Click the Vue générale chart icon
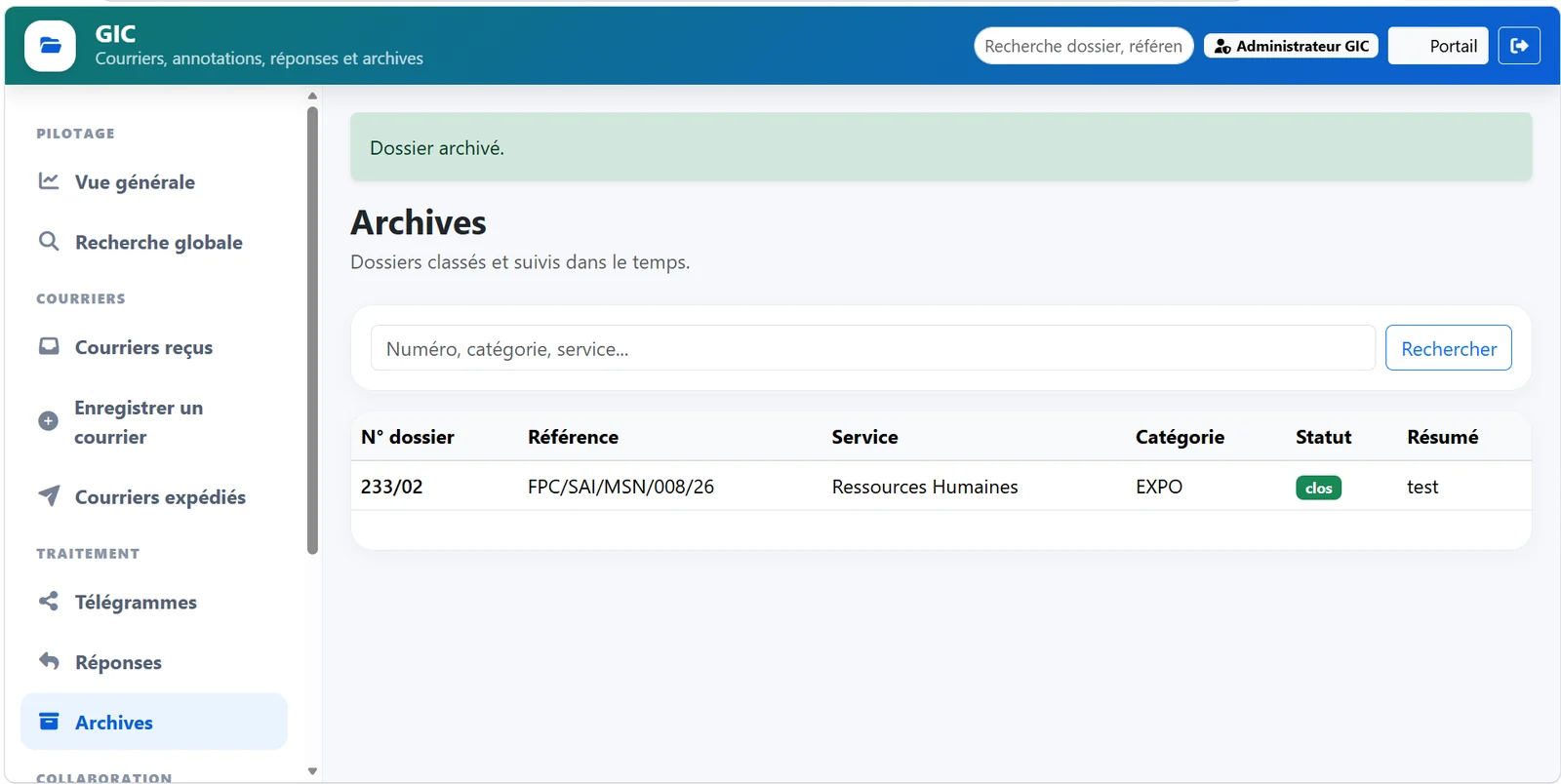The height and width of the screenshot is (784, 1561). [x=49, y=181]
